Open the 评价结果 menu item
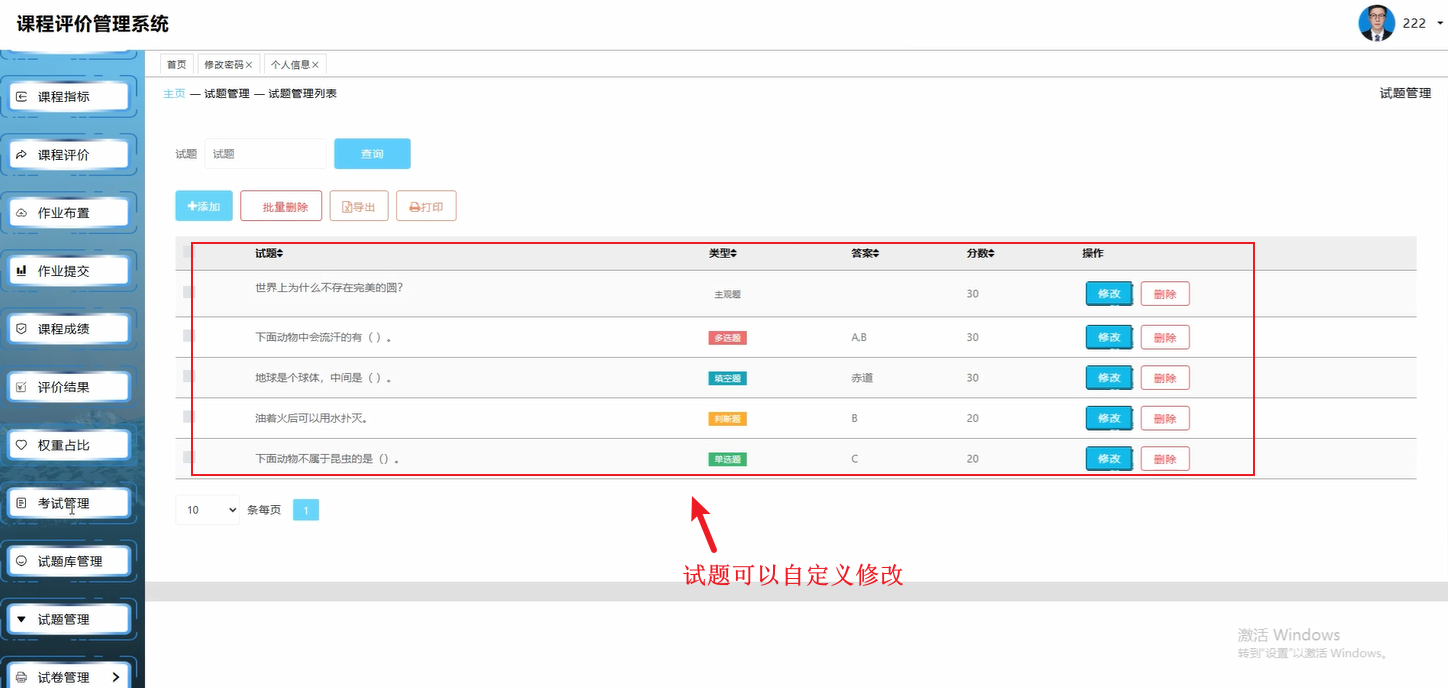The height and width of the screenshot is (688, 1448). point(69,387)
